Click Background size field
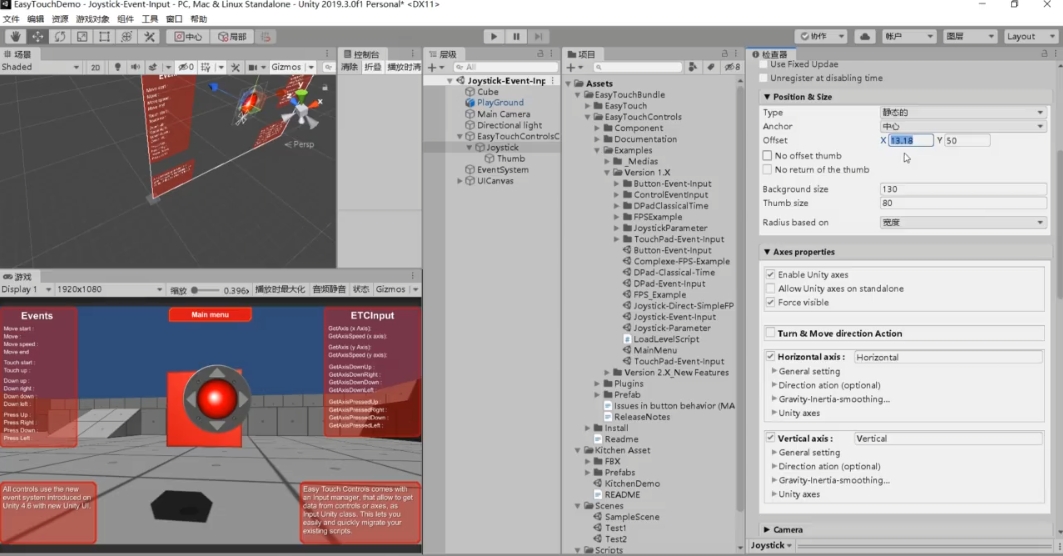 coord(963,189)
